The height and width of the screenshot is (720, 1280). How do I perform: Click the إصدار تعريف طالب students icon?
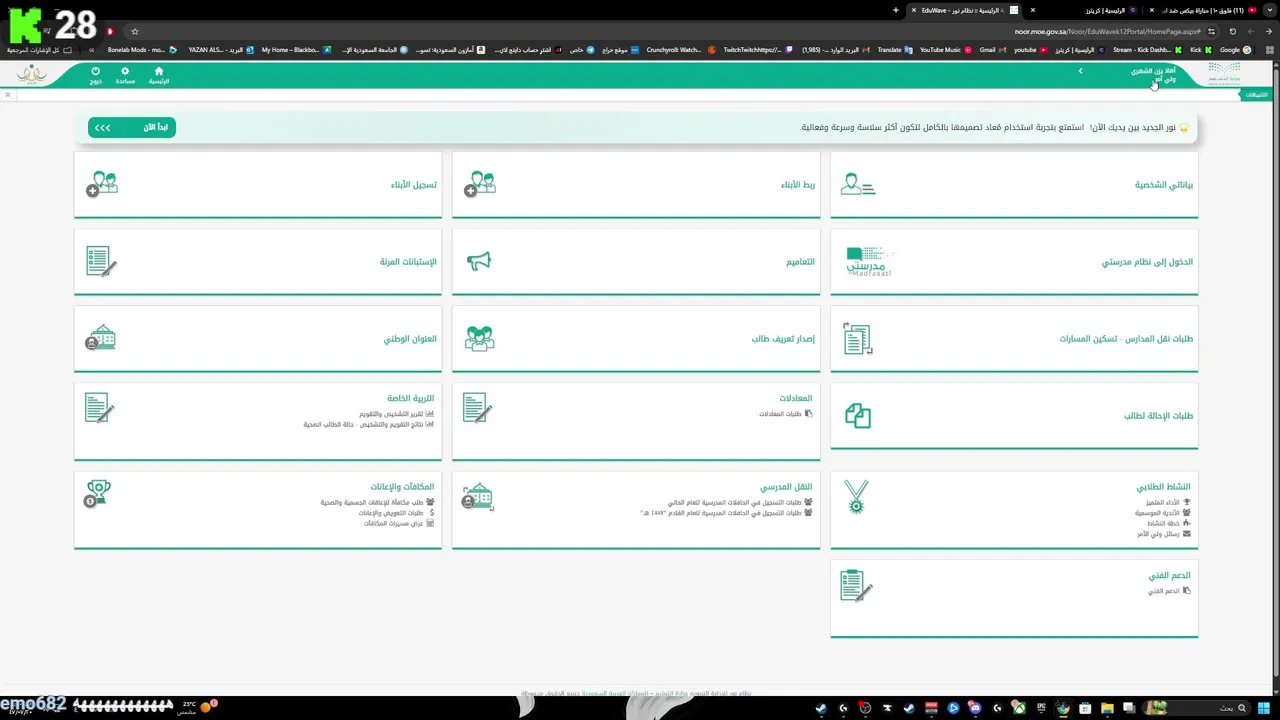click(x=480, y=339)
